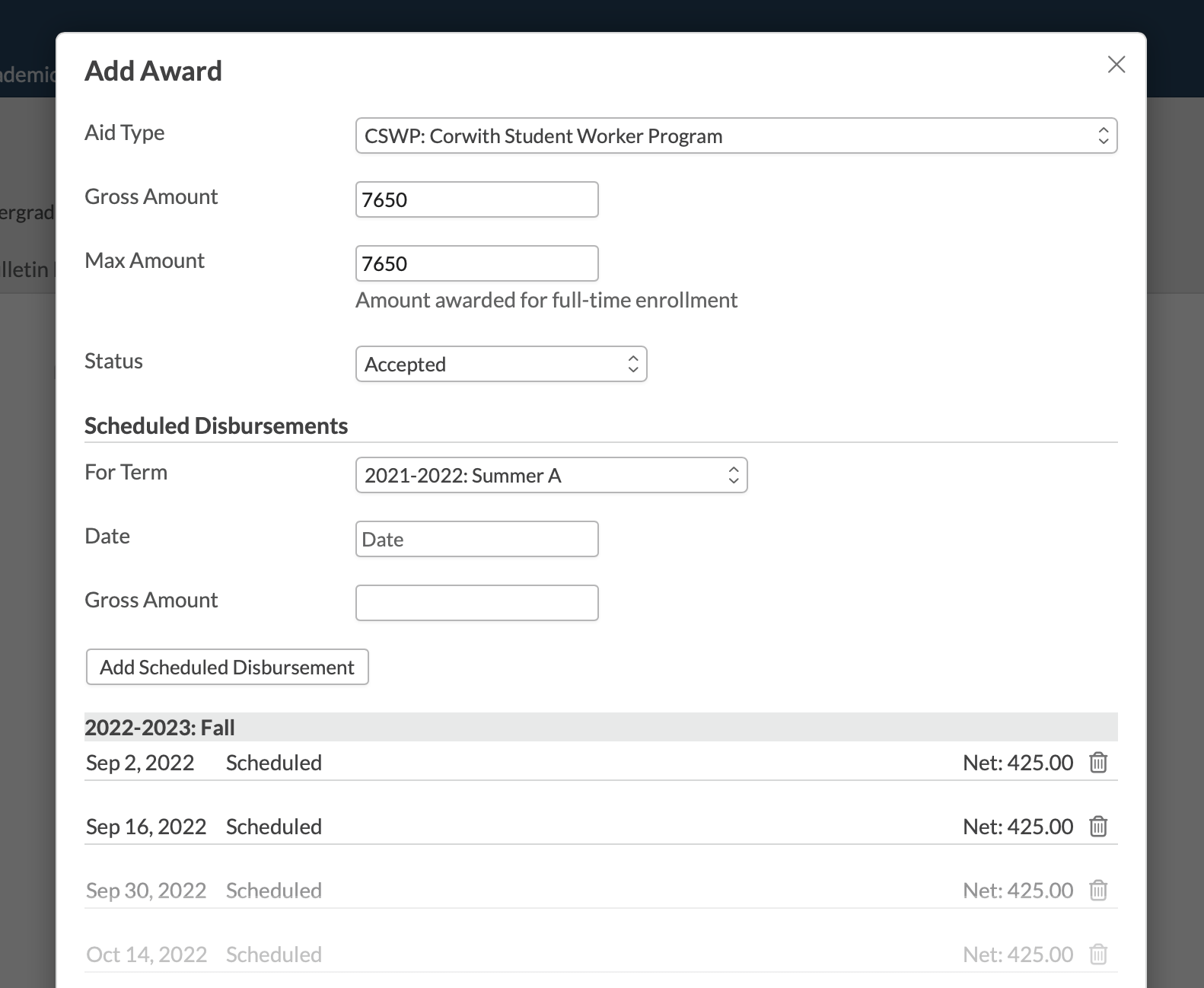Click the Scheduled Disbursements heading
This screenshot has width=1204, height=988.
tap(216, 425)
